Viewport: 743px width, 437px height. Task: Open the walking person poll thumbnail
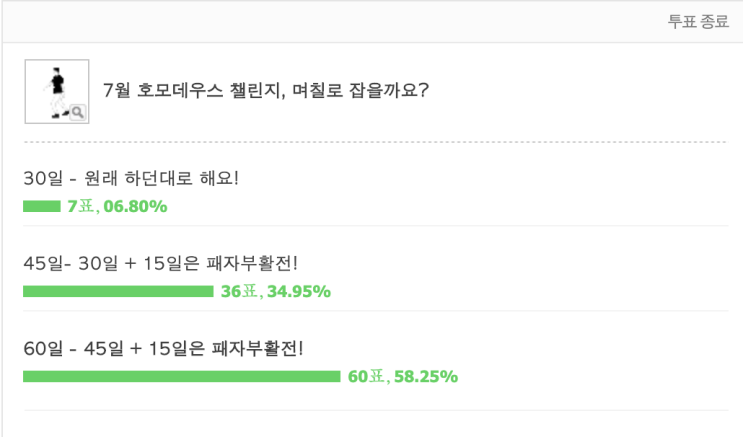pos(54,88)
